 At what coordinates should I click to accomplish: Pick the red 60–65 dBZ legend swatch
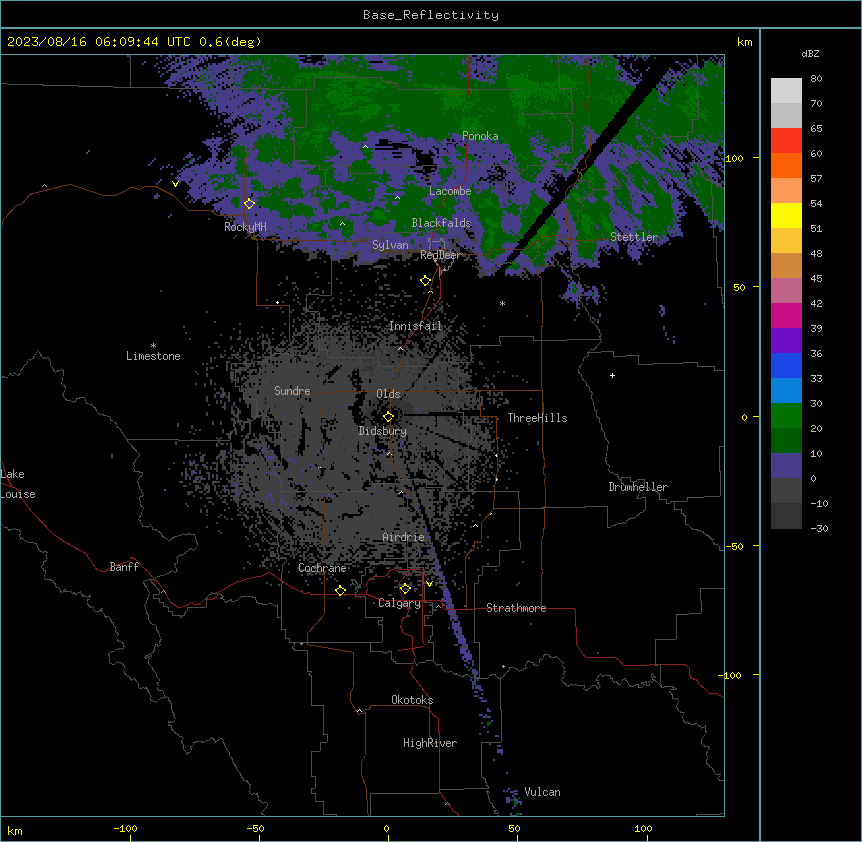point(786,141)
